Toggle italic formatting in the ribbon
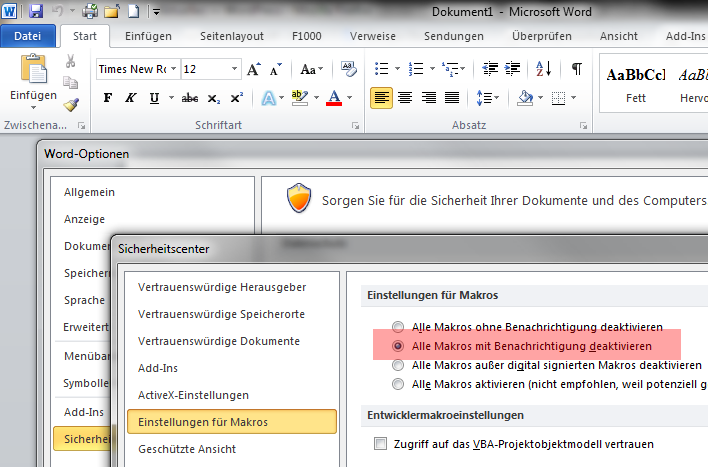 (131, 98)
